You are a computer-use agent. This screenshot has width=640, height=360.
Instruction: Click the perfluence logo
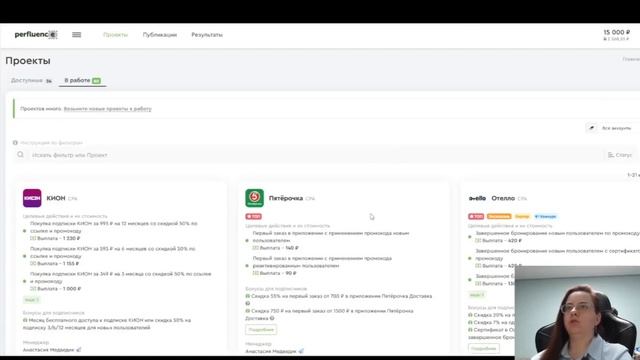(36, 35)
